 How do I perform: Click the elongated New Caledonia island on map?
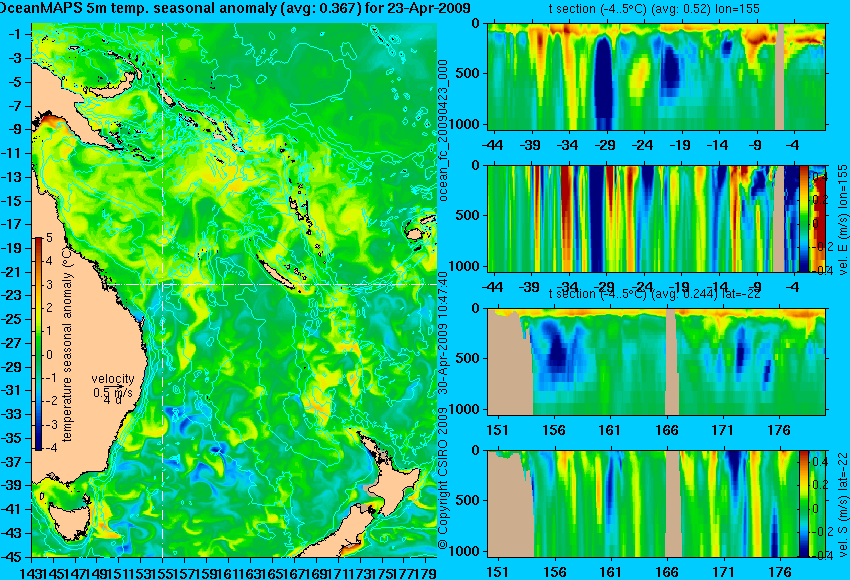coord(281,275)
